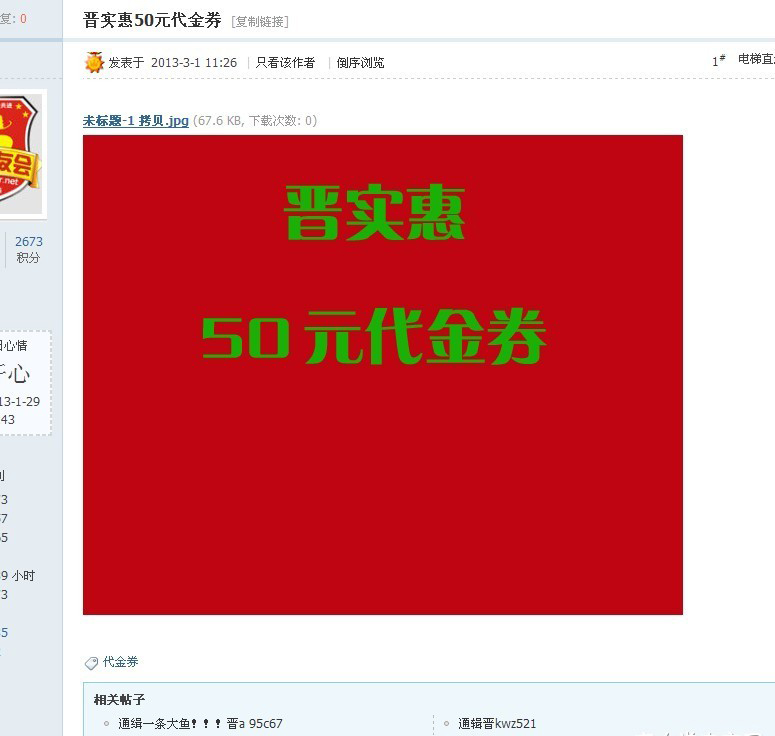Click the 复制链接 link beside the title
This screenshot has width=775, height=736.
click(260, 21)
